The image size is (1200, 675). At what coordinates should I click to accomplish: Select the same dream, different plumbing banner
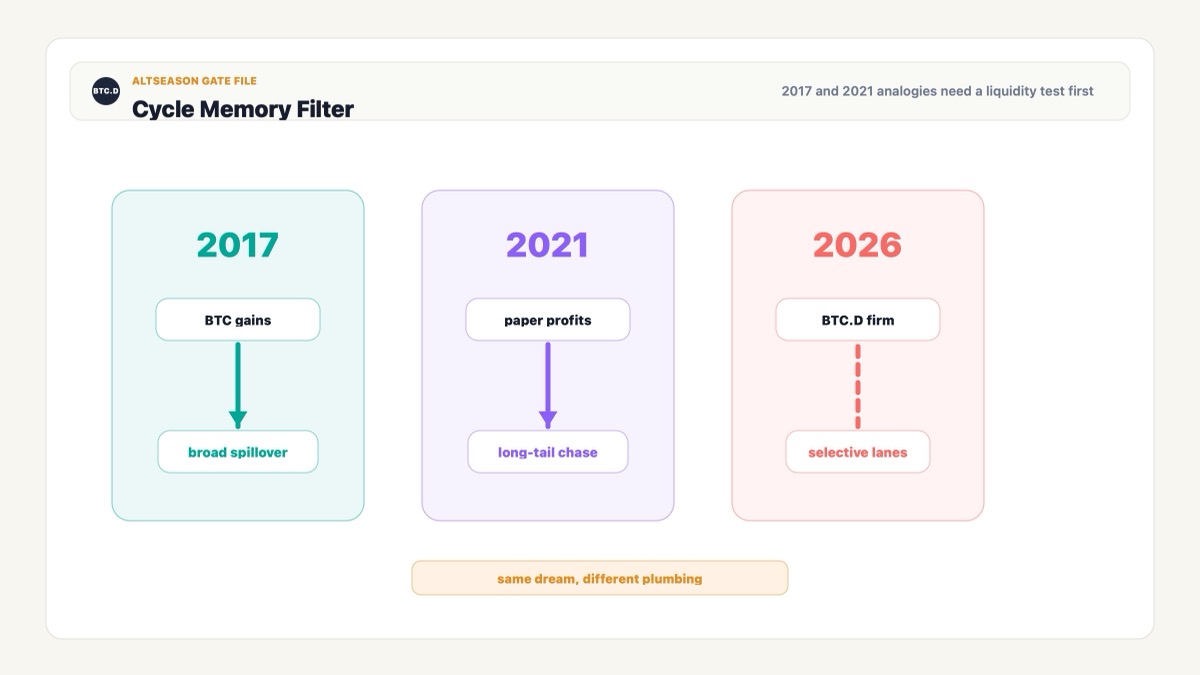point(600,578)
